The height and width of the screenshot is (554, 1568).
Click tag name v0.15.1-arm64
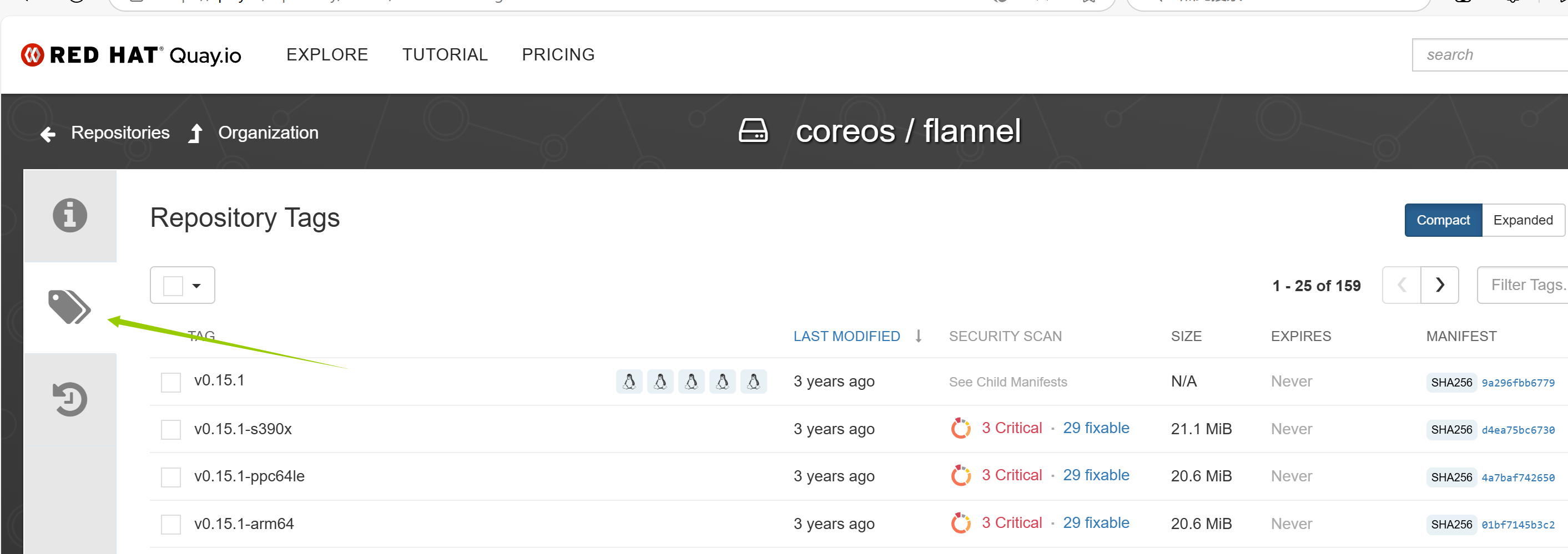[x=244, y=524]
